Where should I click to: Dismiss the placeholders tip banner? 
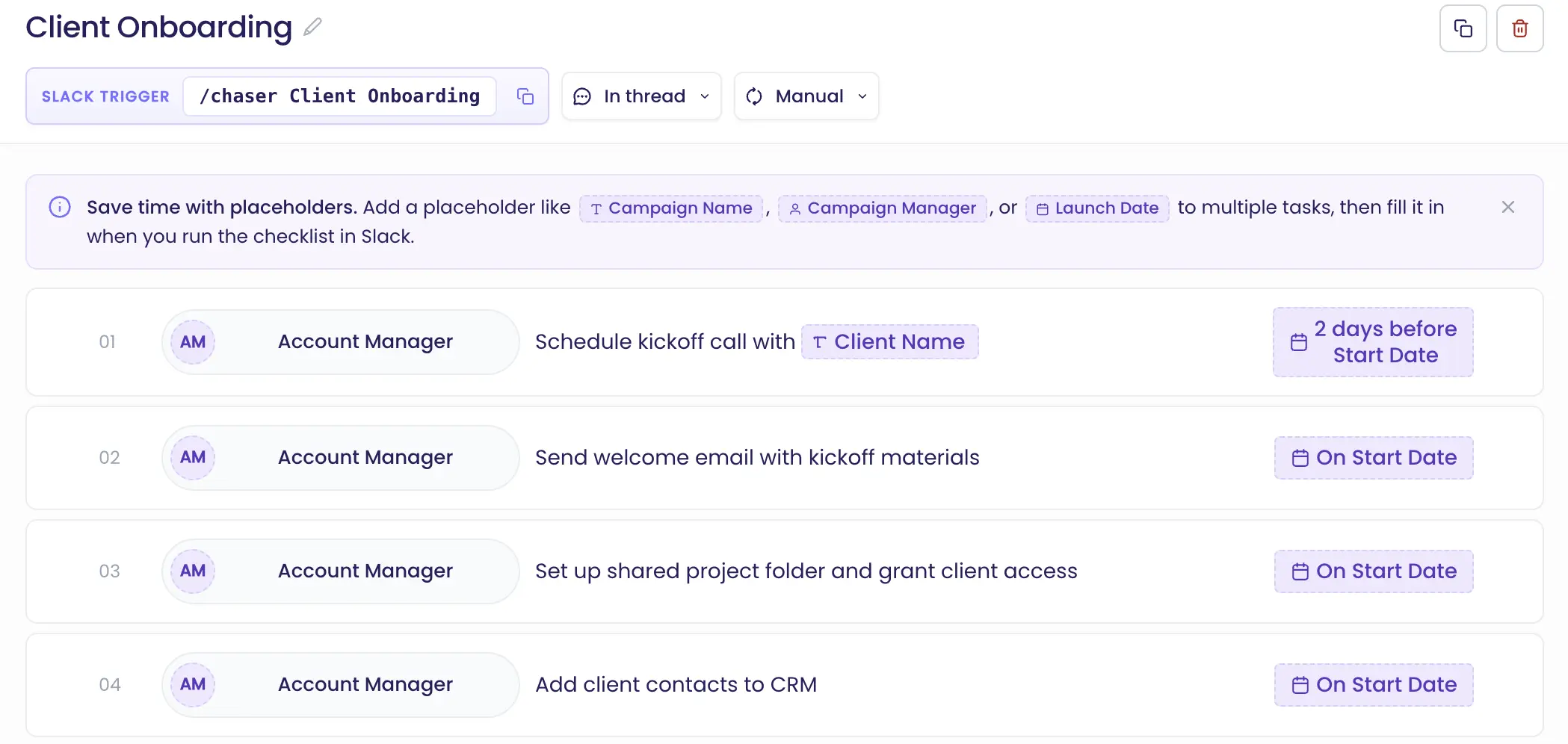1507,207
